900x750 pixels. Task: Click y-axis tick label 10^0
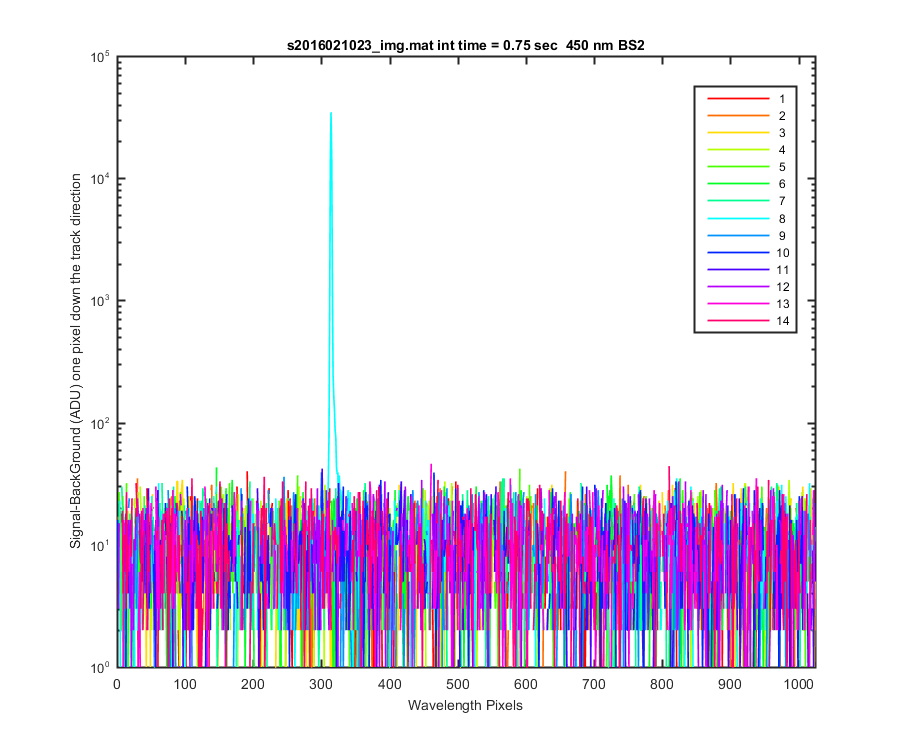click(x=100, y=668)
